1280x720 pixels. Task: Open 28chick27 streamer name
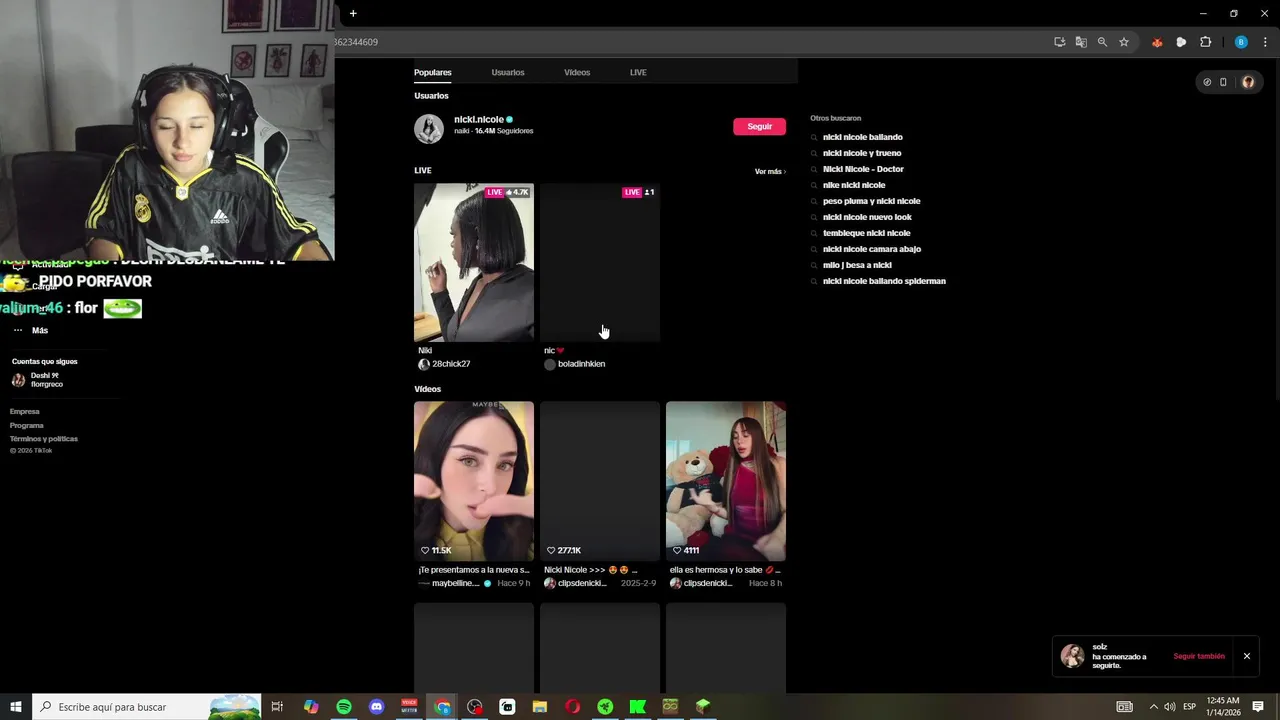pos(451,364)
